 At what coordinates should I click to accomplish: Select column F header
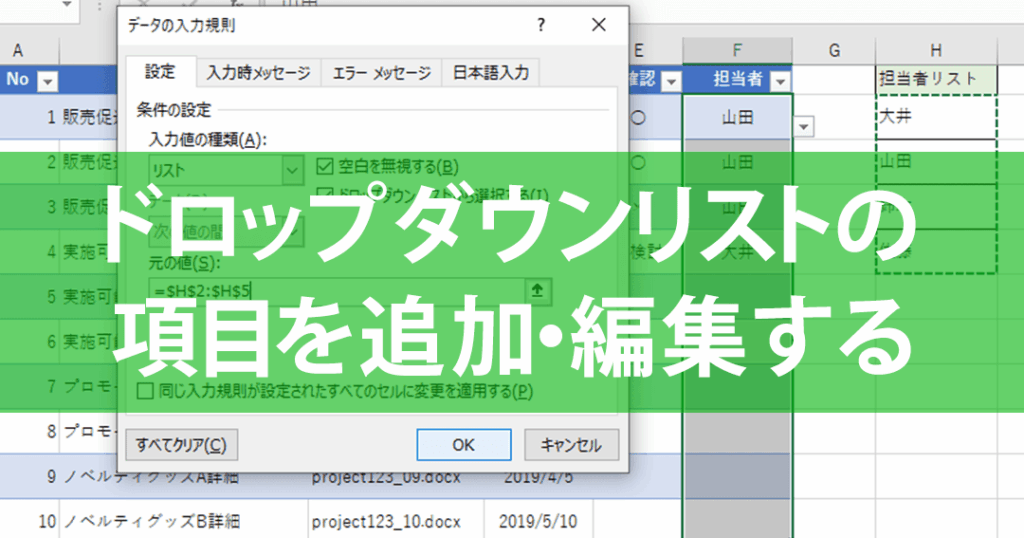tap(737, 50)
